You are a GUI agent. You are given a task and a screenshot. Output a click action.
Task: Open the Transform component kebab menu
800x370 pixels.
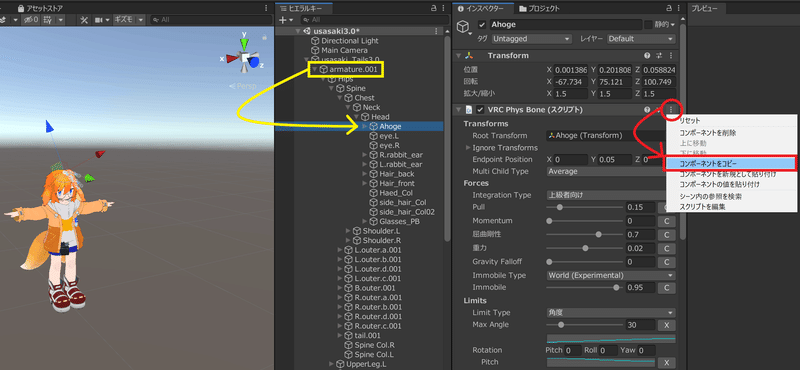(671, 56)
